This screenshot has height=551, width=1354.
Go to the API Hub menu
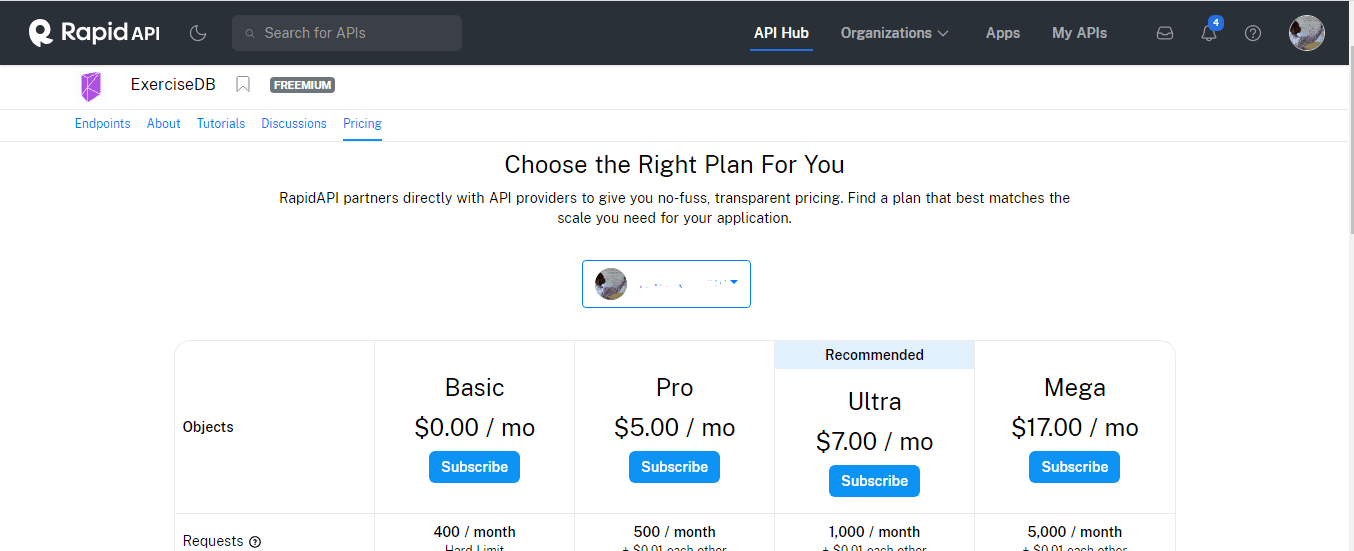[781, 33]
